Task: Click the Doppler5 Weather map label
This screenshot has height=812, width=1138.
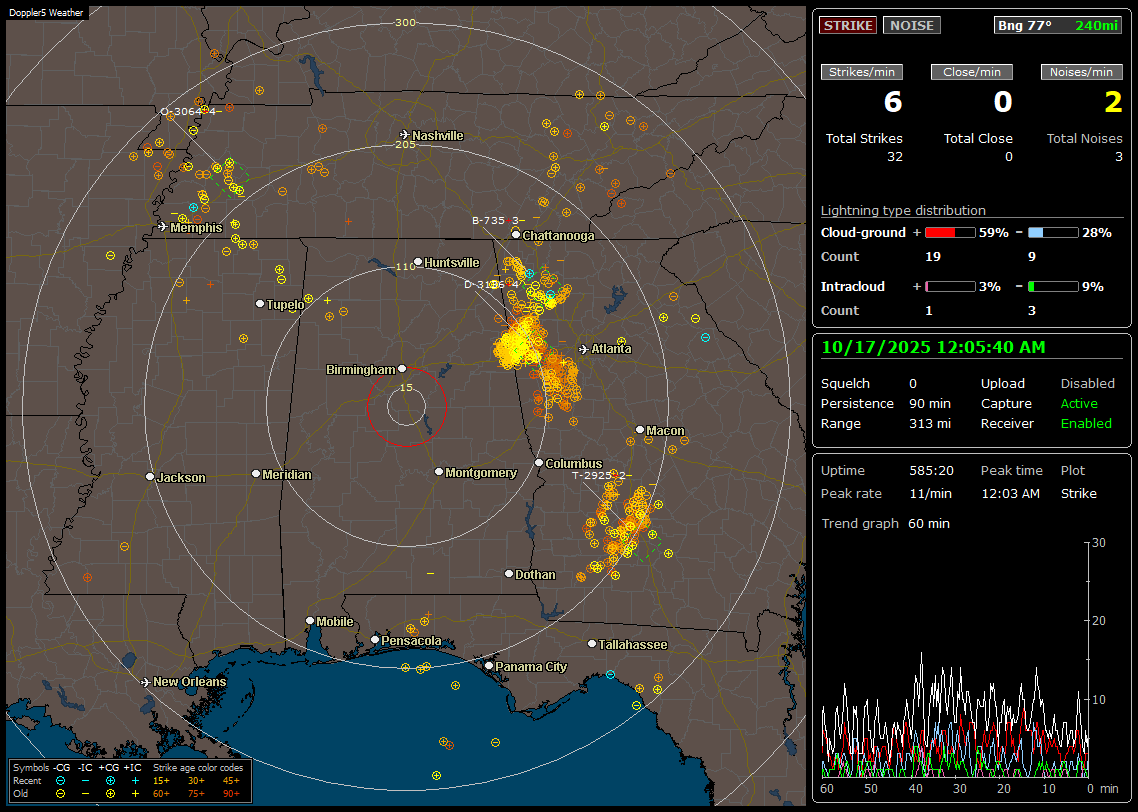Action: tap(47, 12)
